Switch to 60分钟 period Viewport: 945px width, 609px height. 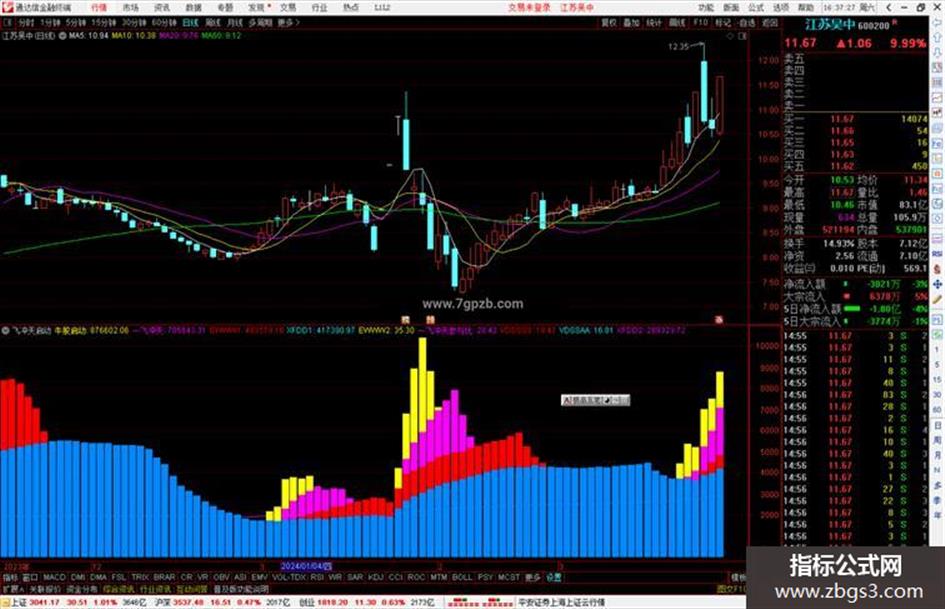[164, 22]
